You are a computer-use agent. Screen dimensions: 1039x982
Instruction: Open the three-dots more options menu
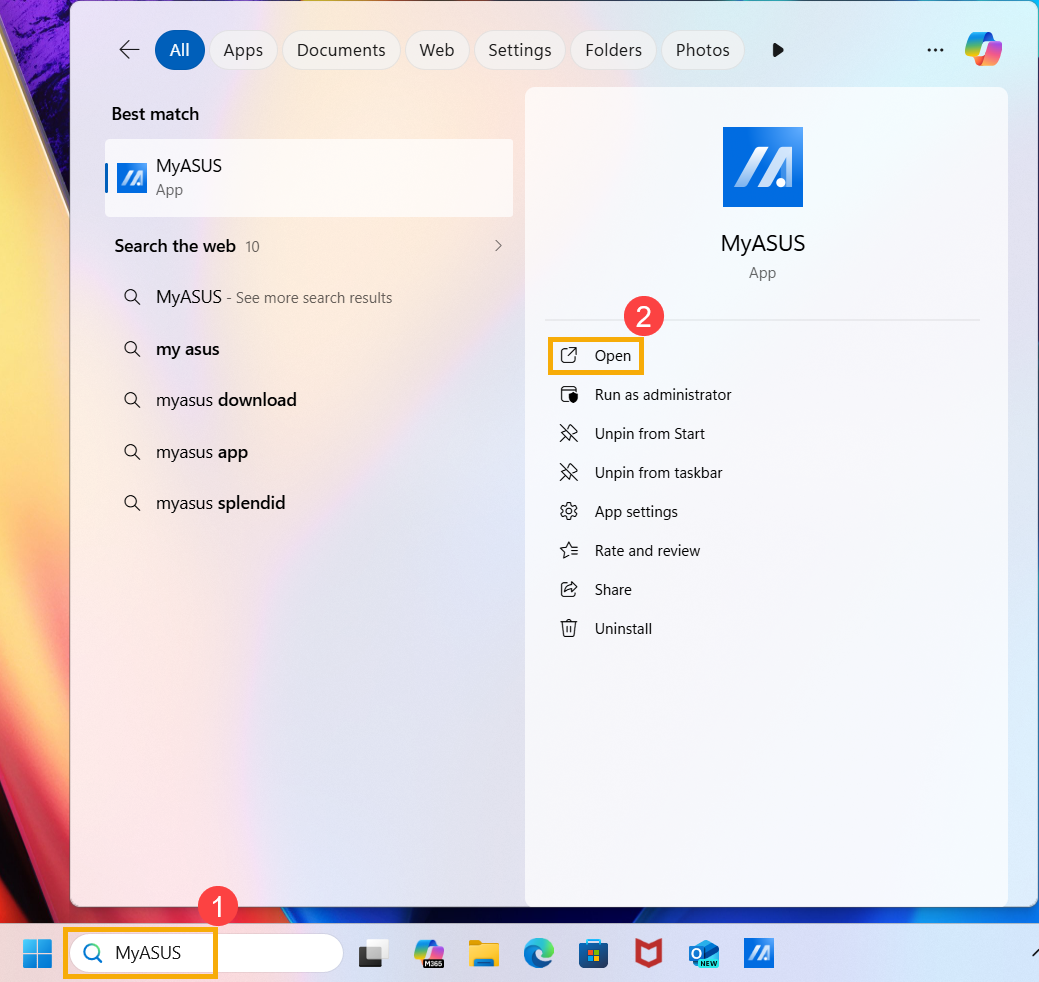click(935, 50)
